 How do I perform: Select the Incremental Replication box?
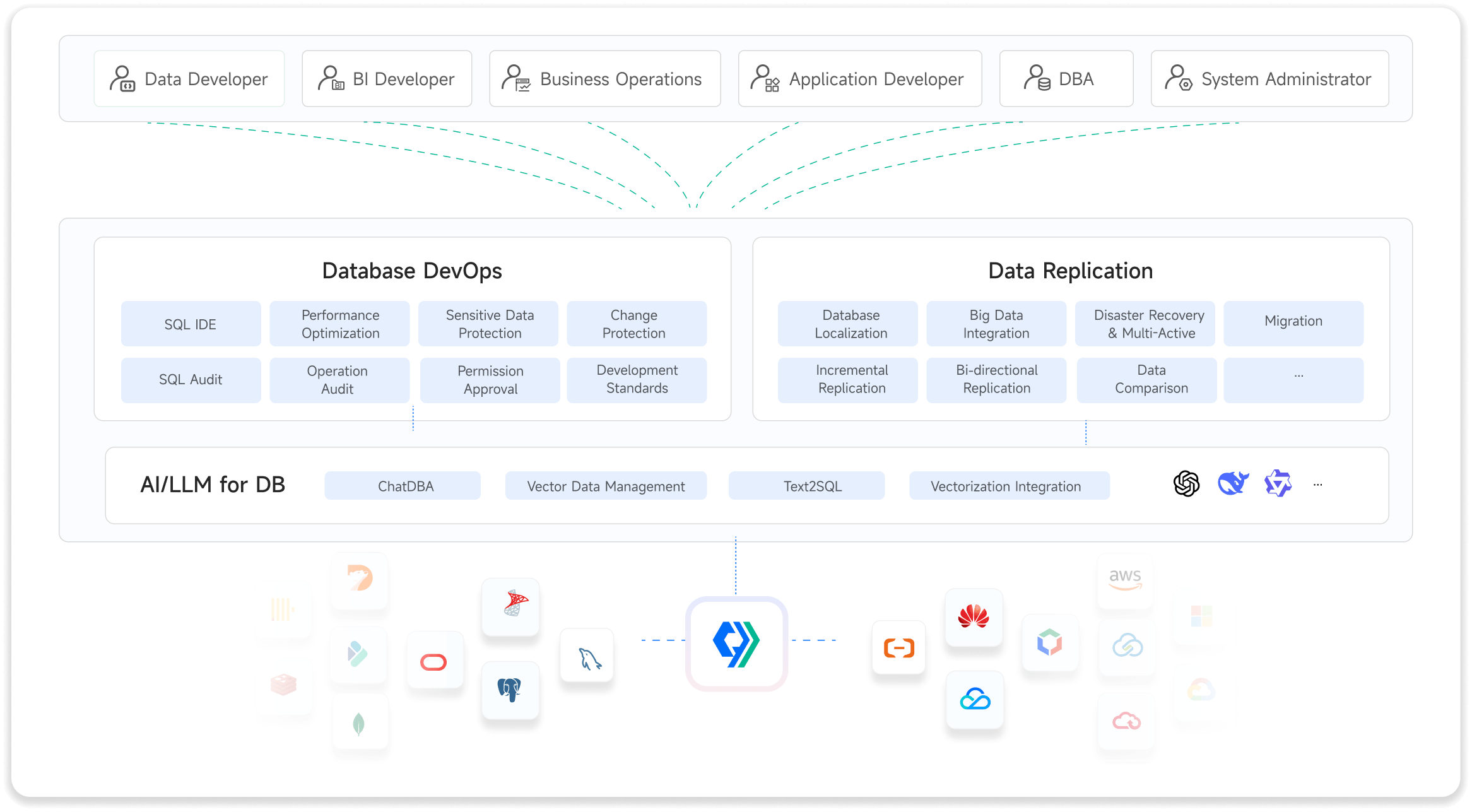pyautogui.click(x=847, y=380)
